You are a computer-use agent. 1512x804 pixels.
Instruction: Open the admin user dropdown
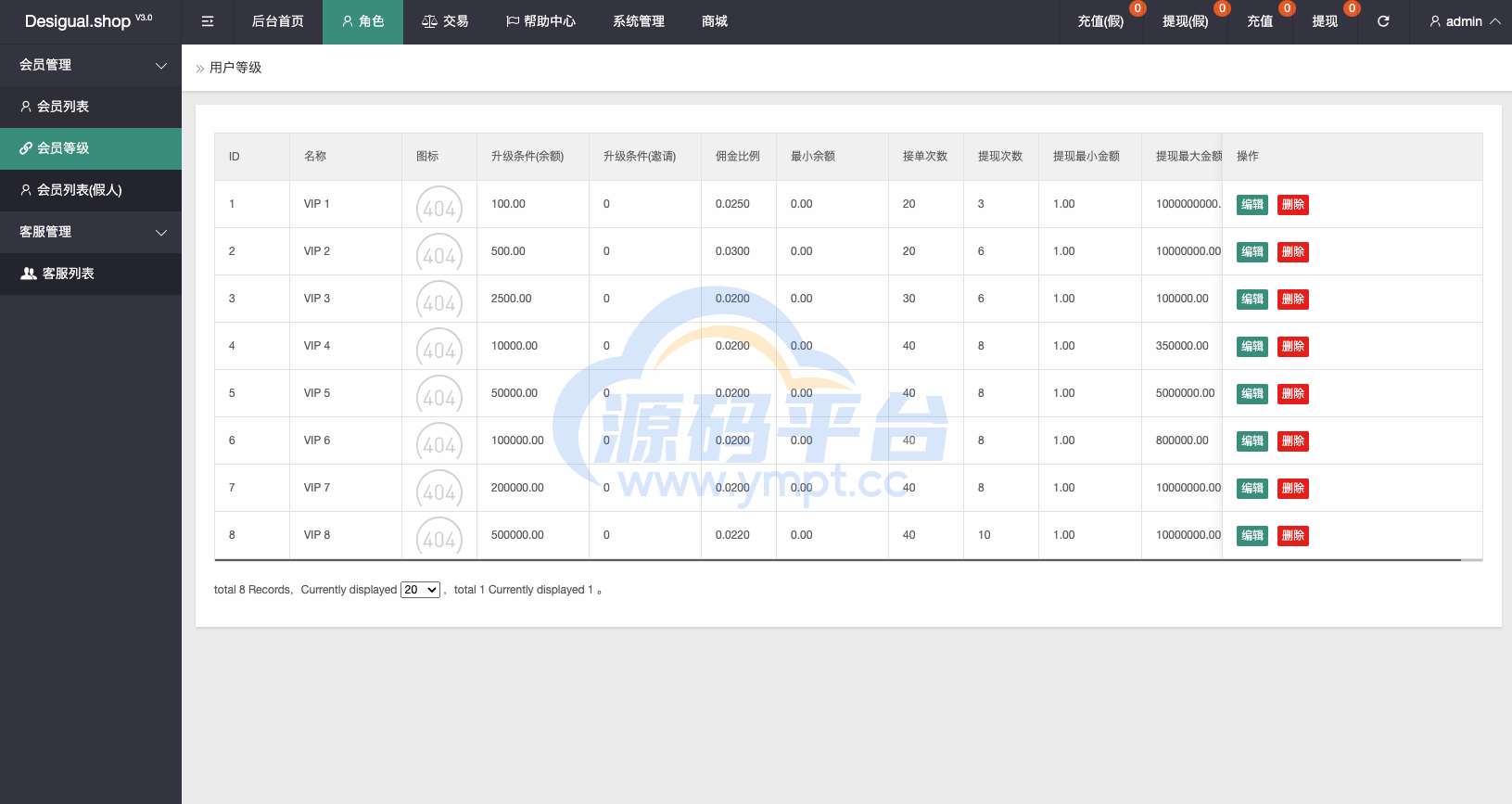[1465, 21]
